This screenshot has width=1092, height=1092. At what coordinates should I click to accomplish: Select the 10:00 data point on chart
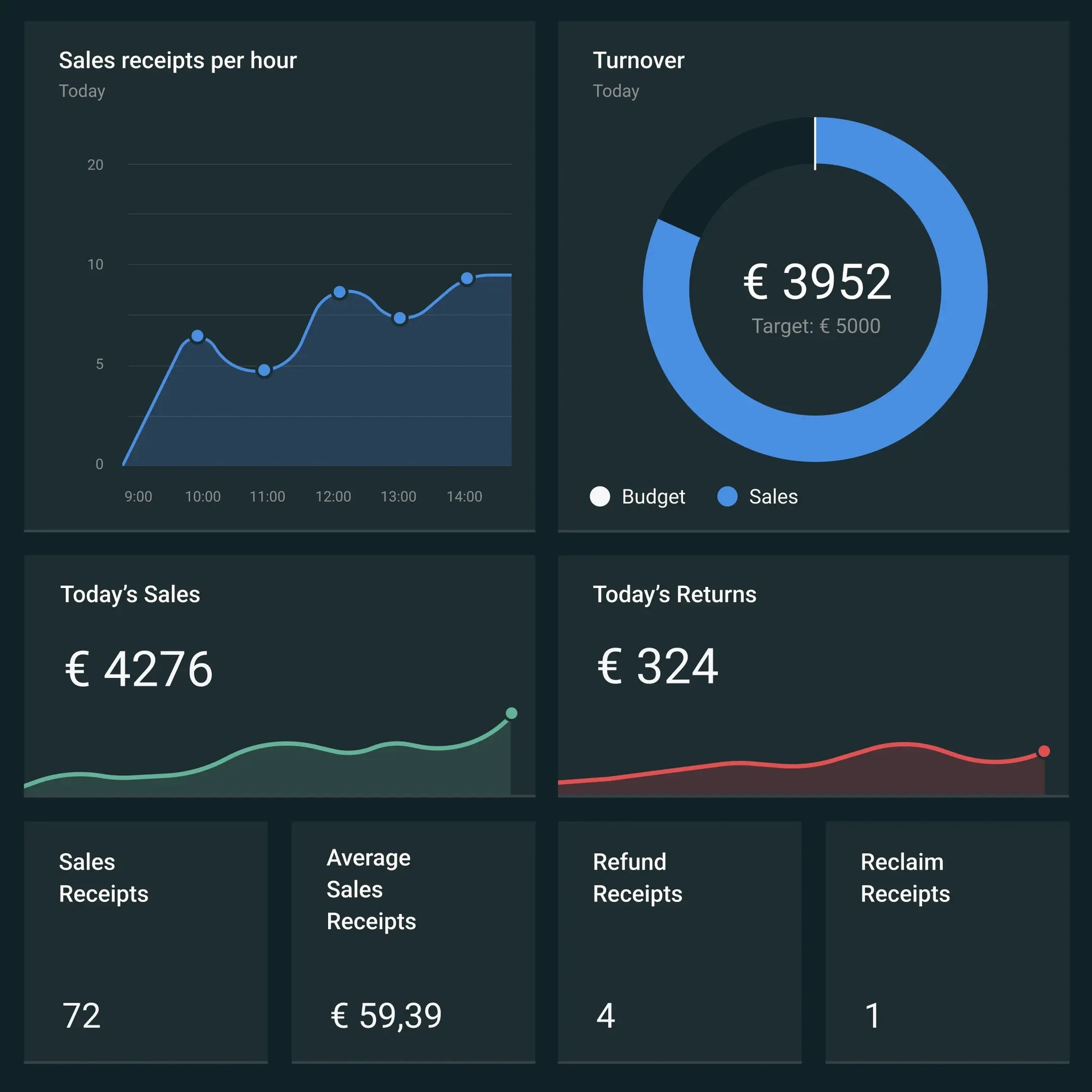[197, 336]
